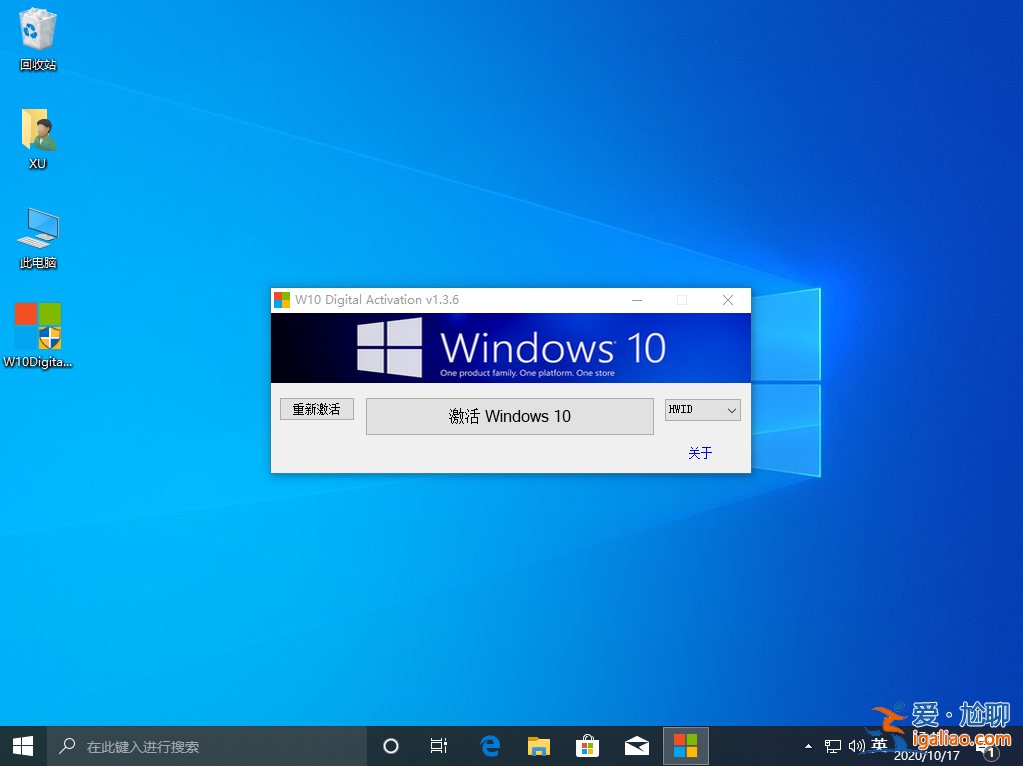Show hidden icons via the tray arrow
The height and width of the screenshot is (766, 1023).
click(x=808, y=745)
